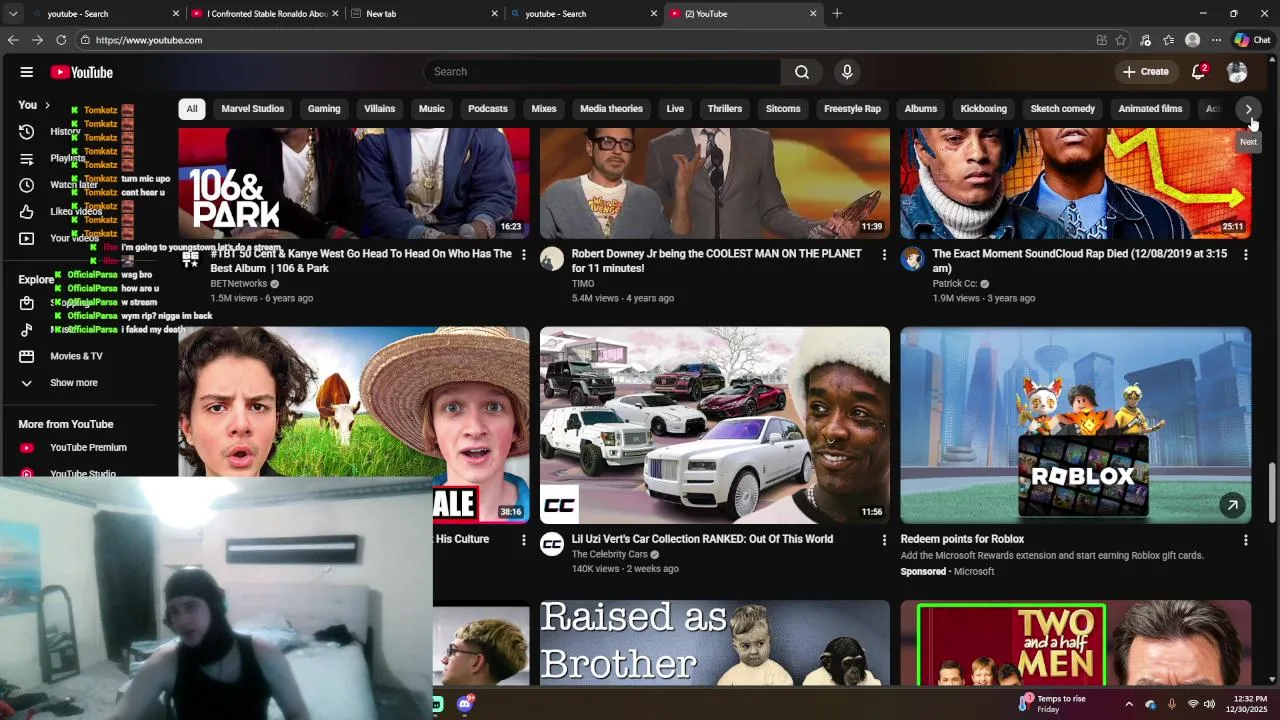Select the Albums chip
Image resolution: width=1280 pixels, height=720 pixels.
[921, 109]
